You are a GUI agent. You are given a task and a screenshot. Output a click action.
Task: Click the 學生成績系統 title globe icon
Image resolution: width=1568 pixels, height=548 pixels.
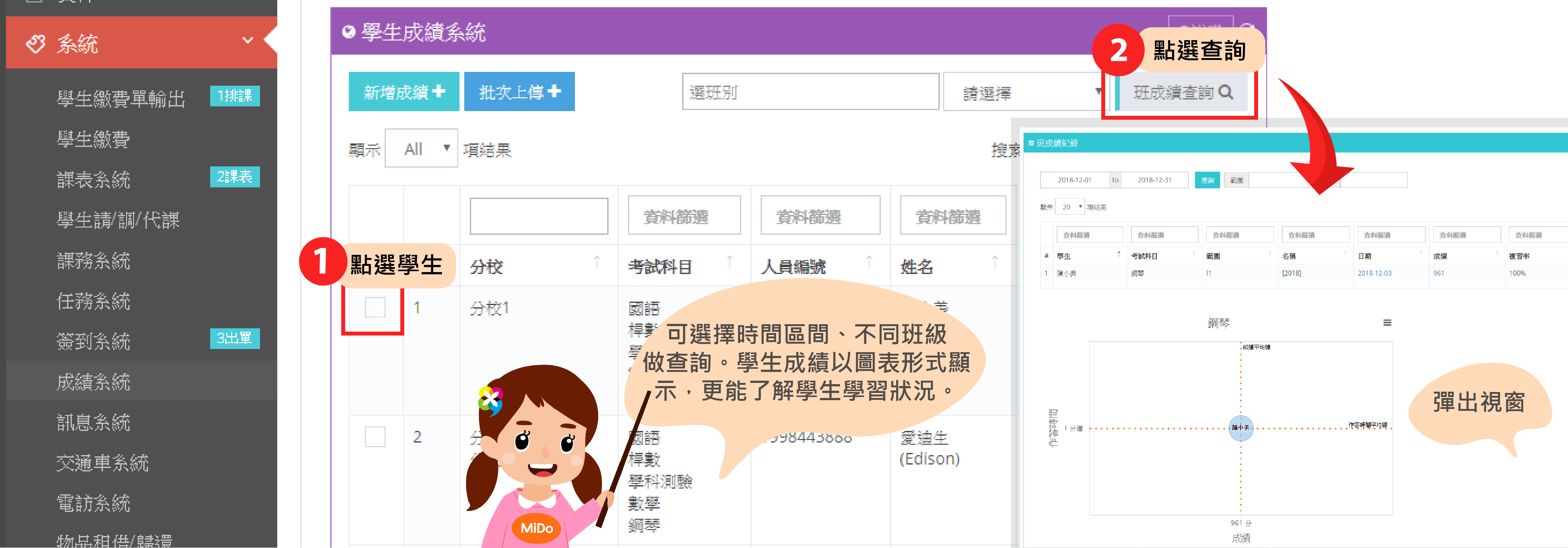click(x=348, y=32)
